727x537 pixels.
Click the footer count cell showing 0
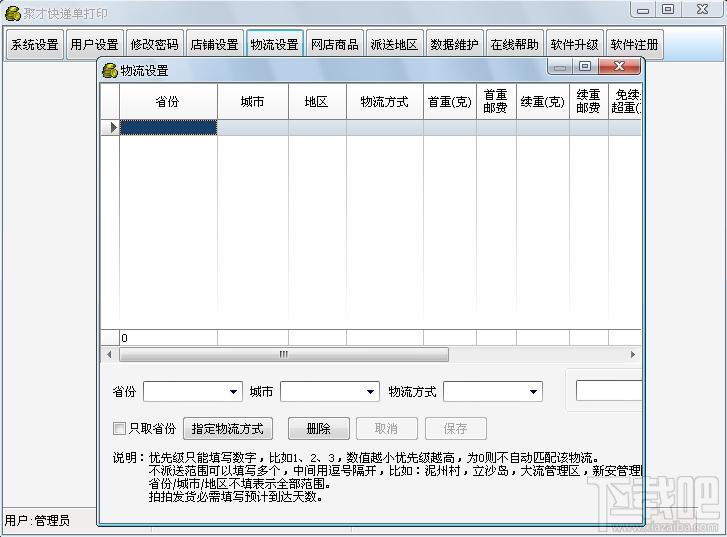tap(168, 338)
